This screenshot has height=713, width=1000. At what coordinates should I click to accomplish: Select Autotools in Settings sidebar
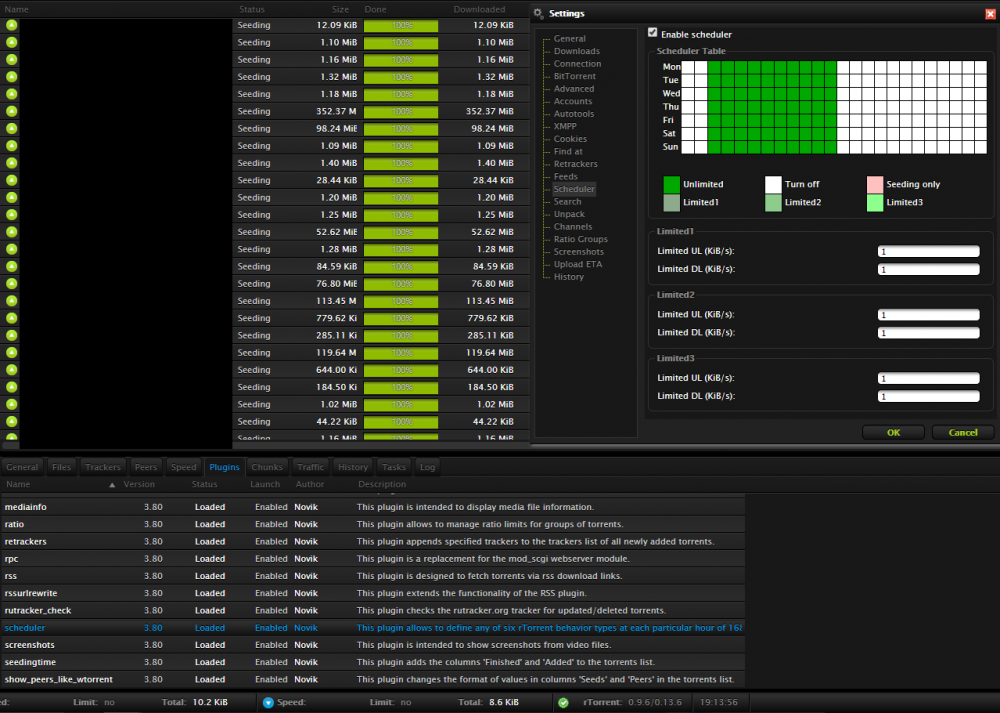[573, 114]
